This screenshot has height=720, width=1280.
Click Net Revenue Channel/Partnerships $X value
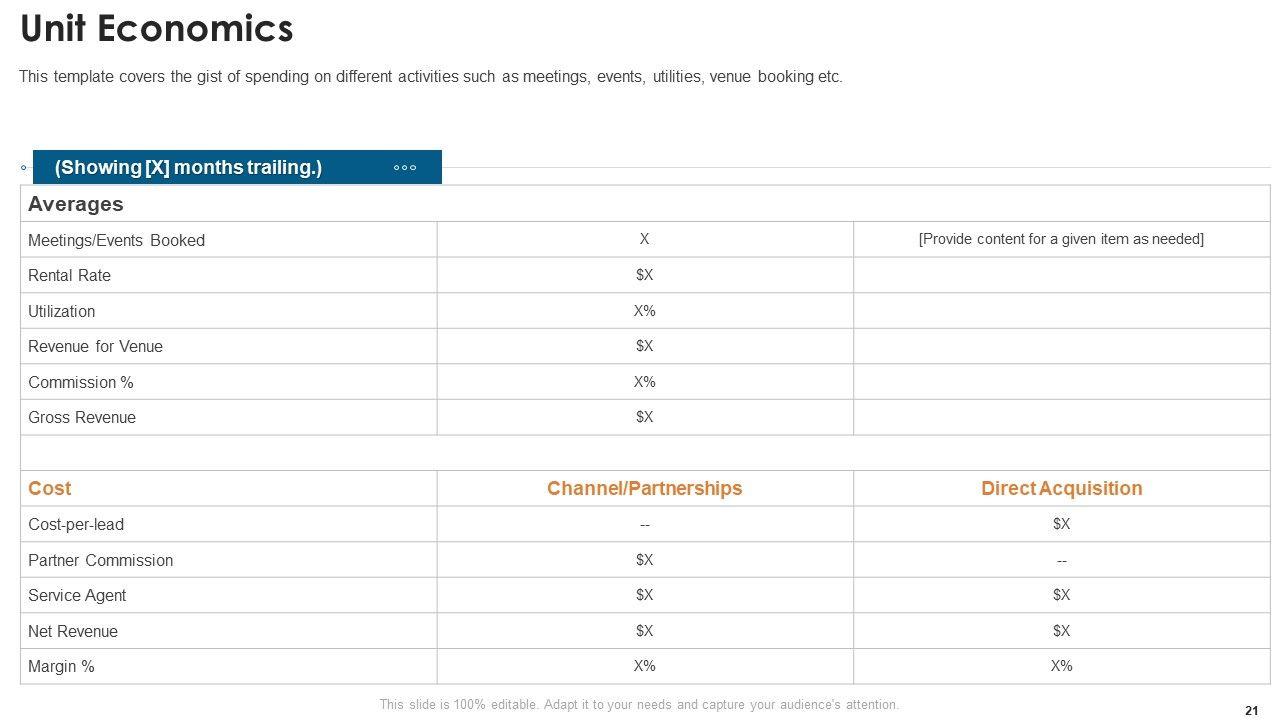(x=645, y=631)
